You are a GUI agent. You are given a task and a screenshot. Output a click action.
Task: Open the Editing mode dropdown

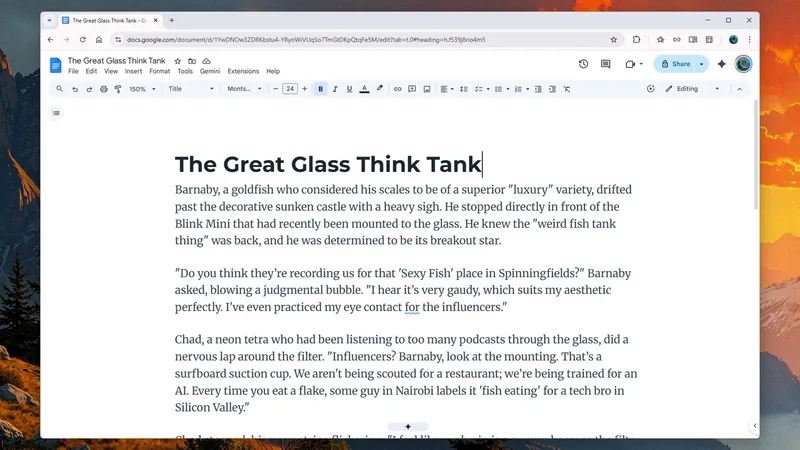click(x=691, y=89)
